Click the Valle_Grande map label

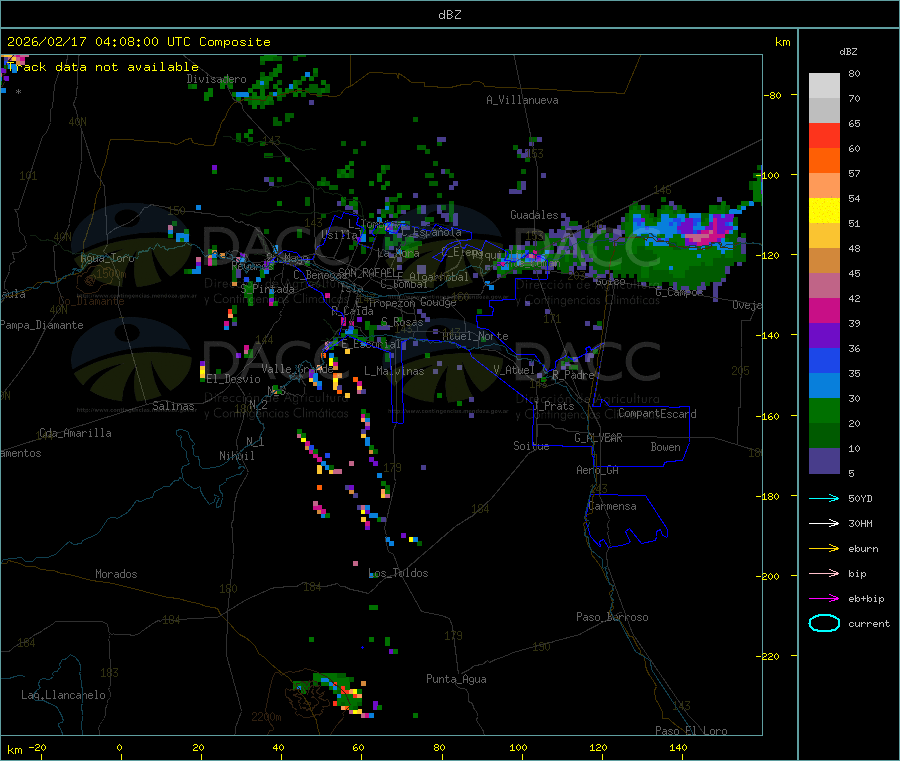coord(297,368)
